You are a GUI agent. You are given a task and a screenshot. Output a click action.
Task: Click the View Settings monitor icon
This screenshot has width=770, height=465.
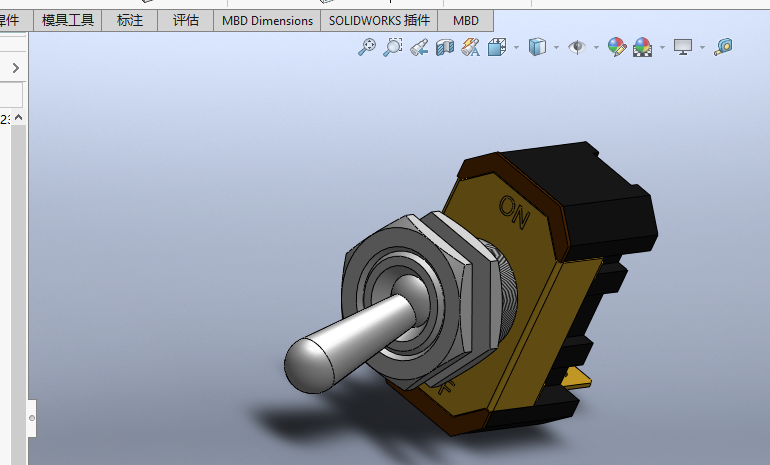coord(683,47)
